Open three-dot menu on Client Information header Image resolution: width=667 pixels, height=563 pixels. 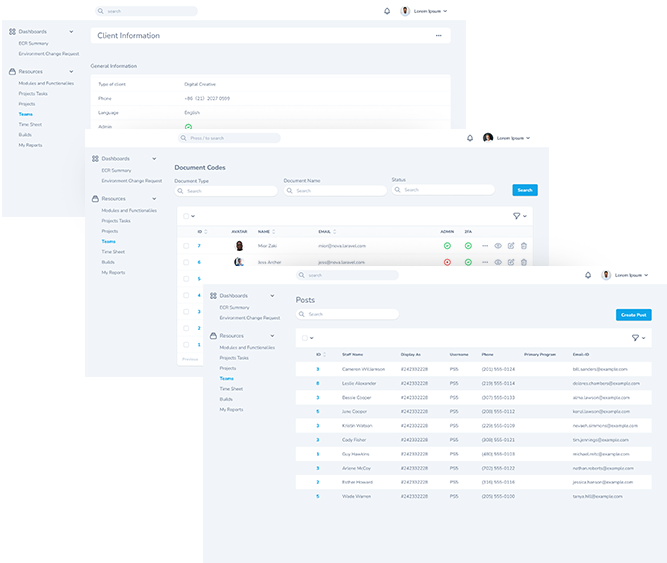pos(438,36)
